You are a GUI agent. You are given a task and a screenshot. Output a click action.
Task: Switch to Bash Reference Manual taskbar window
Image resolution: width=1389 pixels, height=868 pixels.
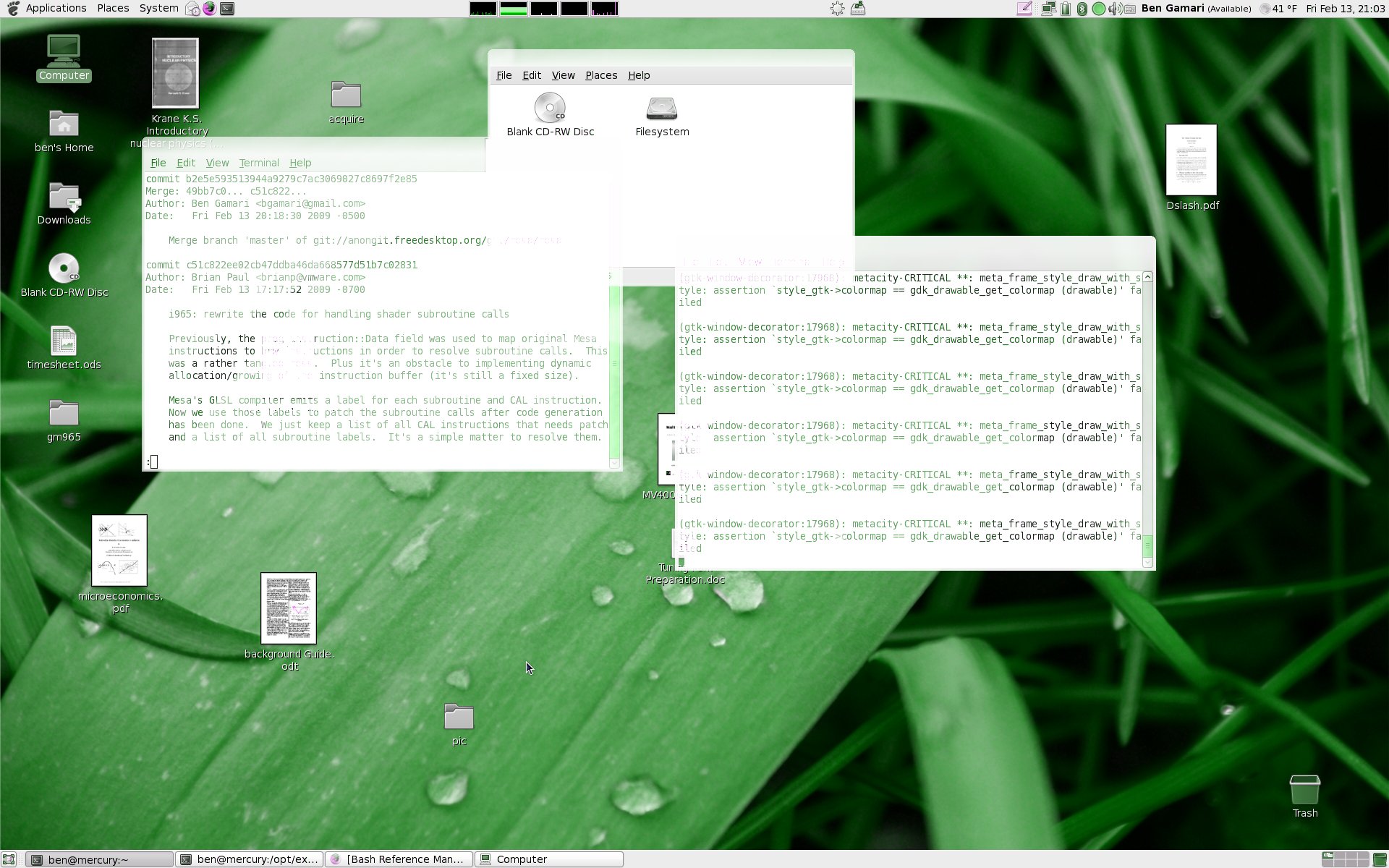point(399,859)
